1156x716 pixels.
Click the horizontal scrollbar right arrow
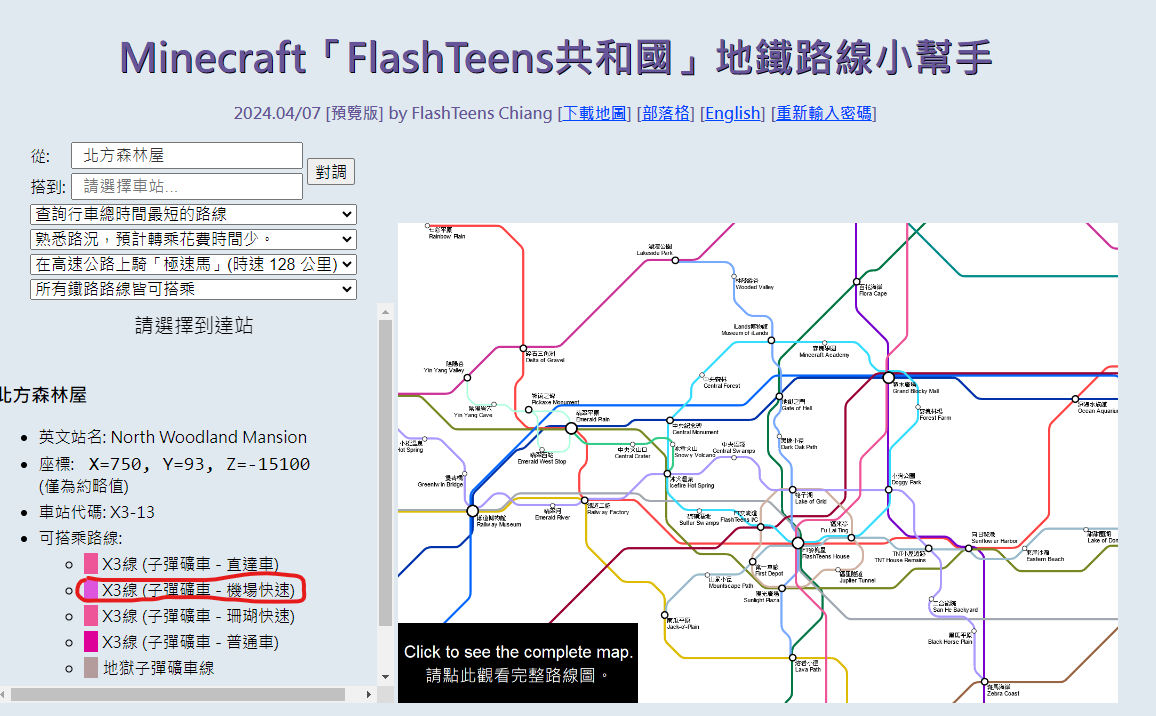pyautogui.click(x=369, y=695)
